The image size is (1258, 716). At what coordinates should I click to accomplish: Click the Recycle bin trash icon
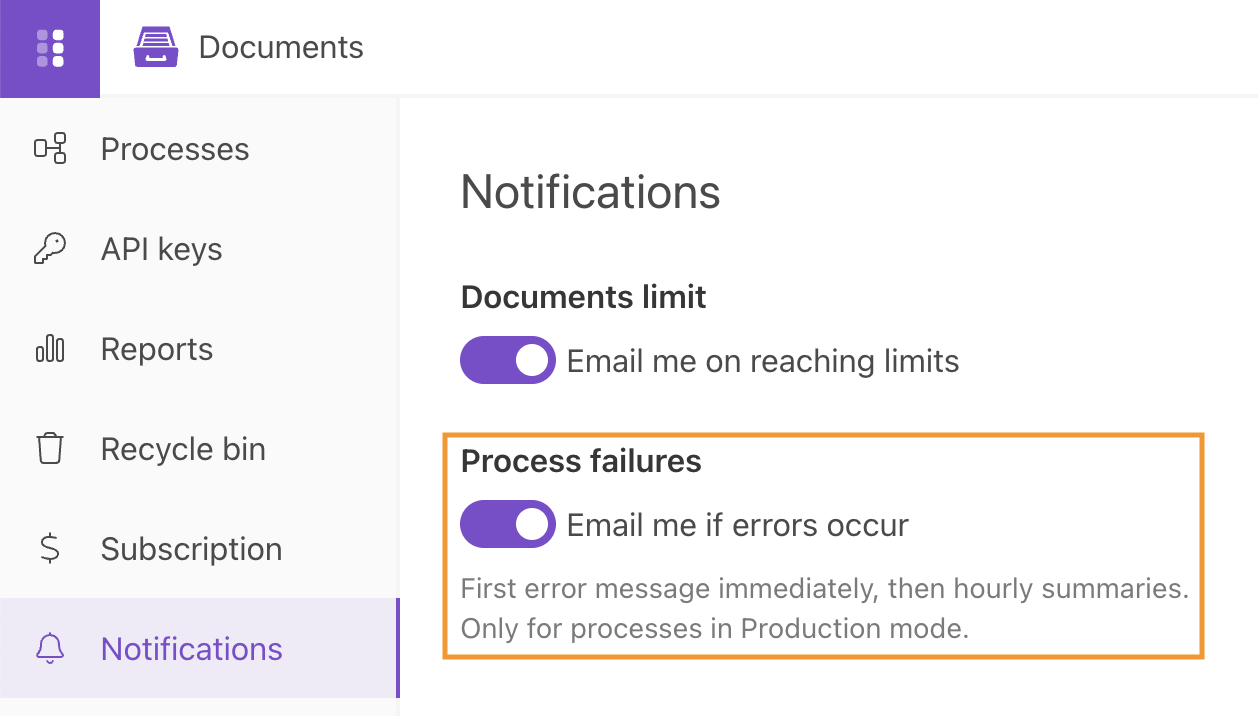point(48,448)
